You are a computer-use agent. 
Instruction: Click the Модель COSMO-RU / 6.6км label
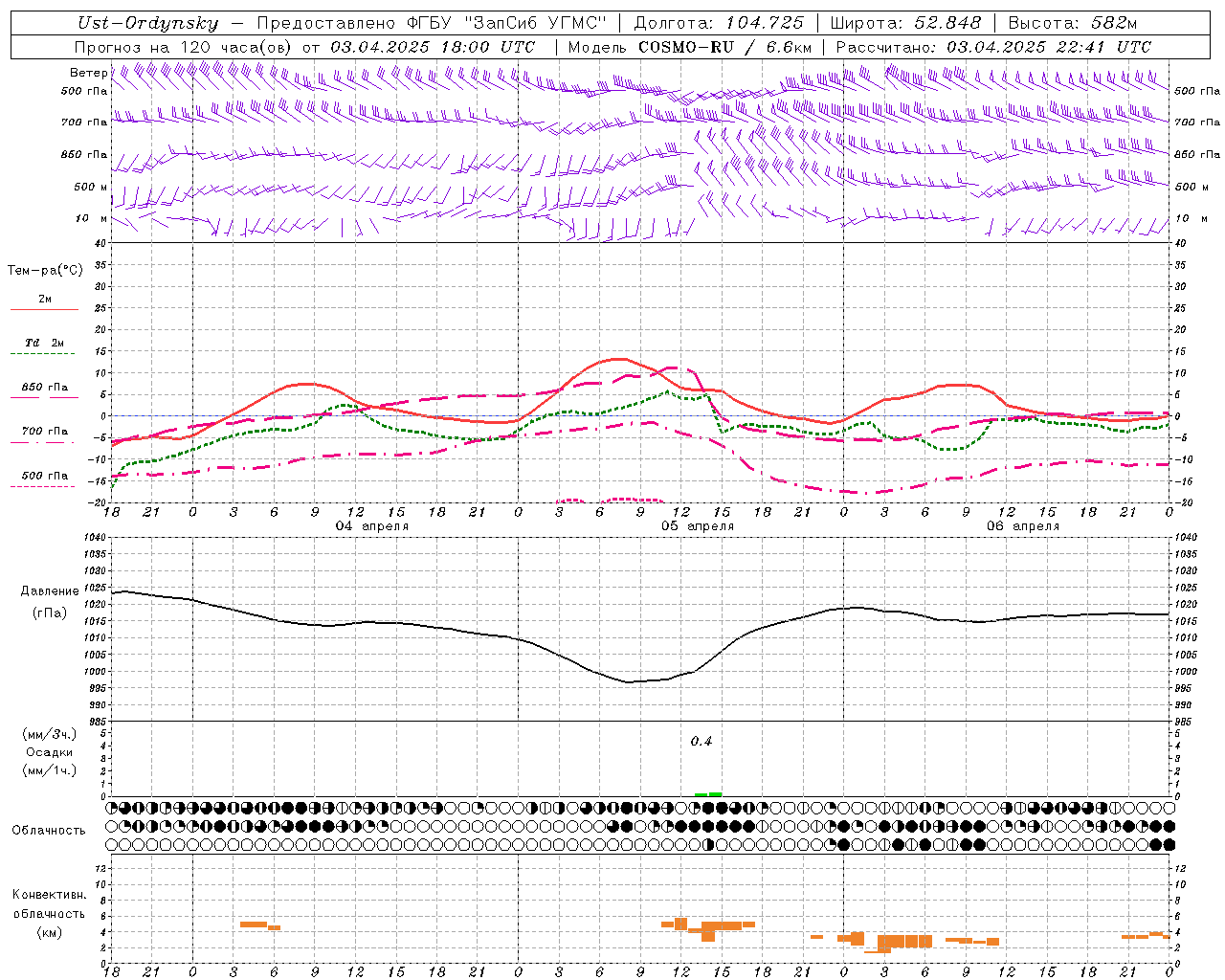pyautogui.click(x=690, y=47)
